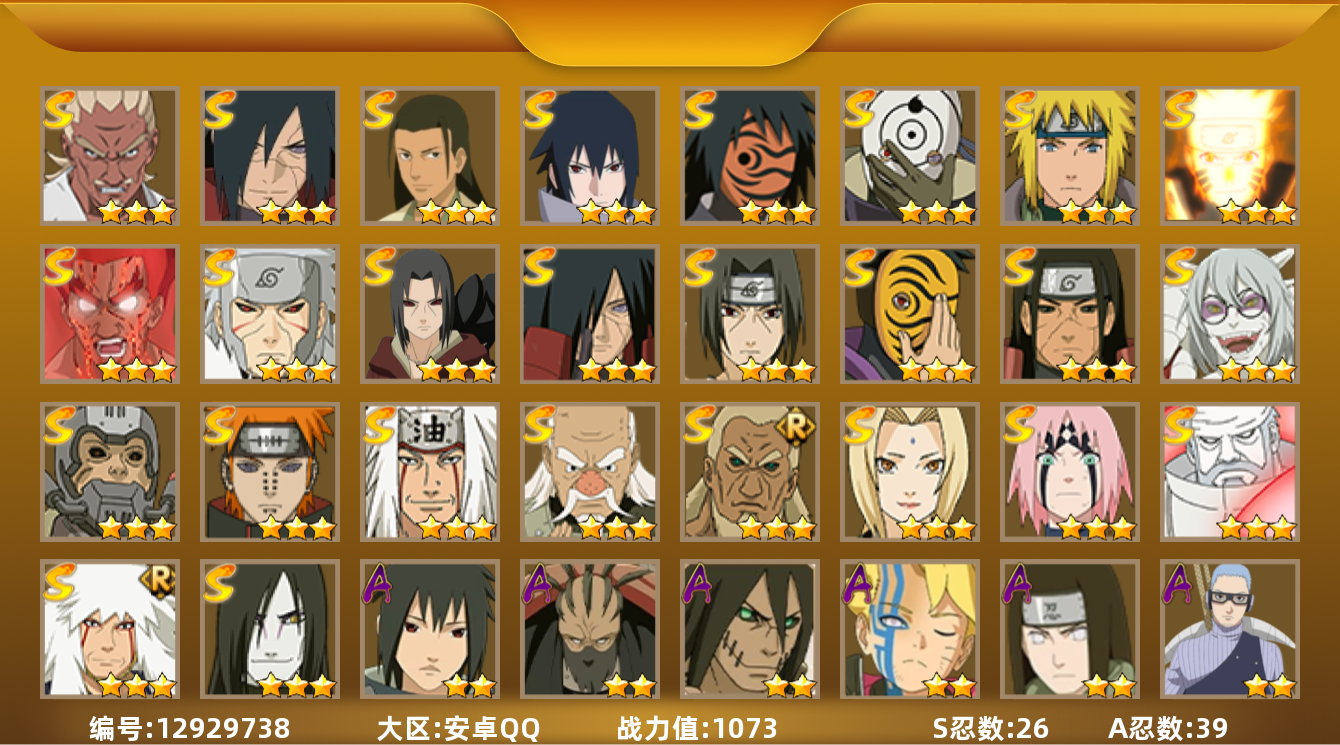Select the bald mustached ninja with white hair tuft

[589, 471]
